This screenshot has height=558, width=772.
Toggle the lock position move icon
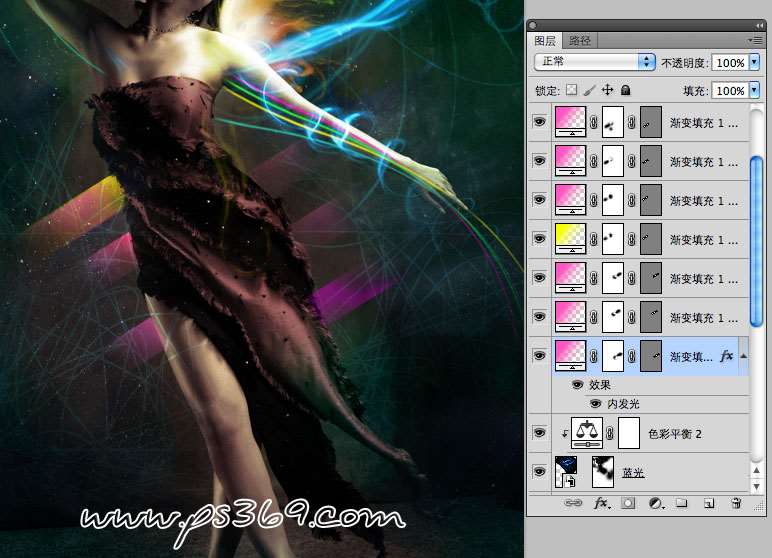(607, 90)
